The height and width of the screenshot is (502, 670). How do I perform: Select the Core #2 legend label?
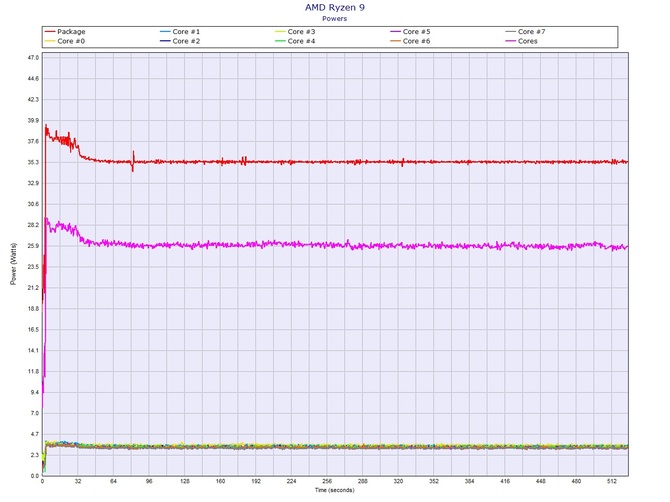(186, 41)
